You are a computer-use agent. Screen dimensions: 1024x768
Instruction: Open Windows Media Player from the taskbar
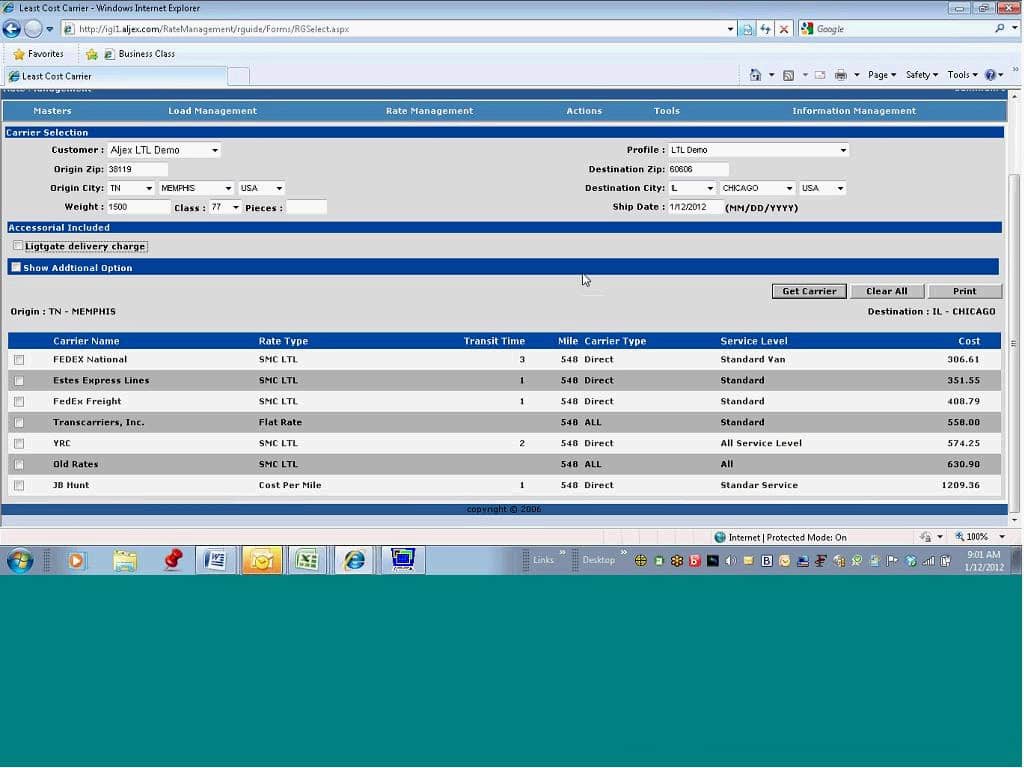(76, 561)
